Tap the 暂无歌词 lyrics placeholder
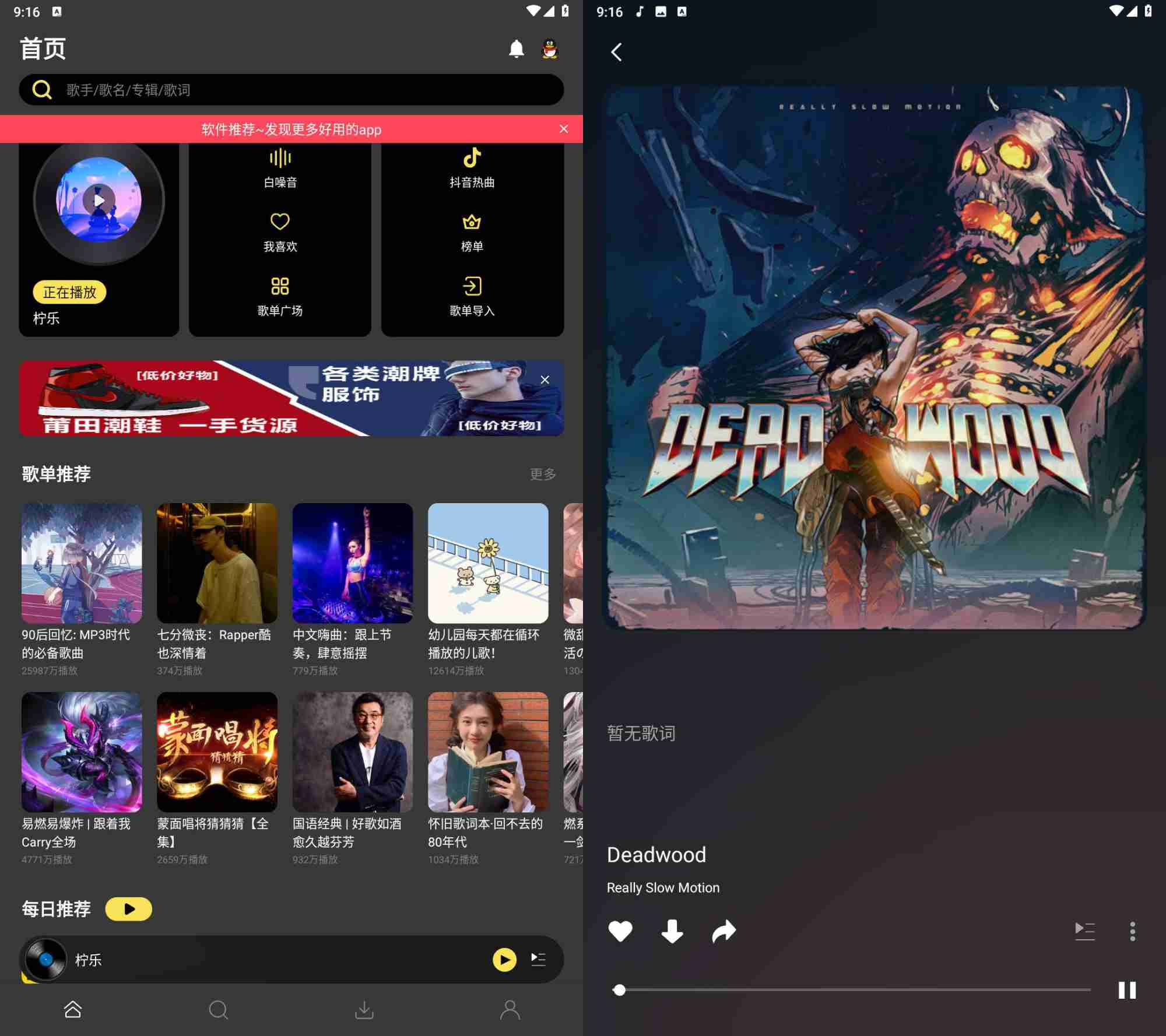This screenshot has height=1036, width=1166. (x=641, y=733)
